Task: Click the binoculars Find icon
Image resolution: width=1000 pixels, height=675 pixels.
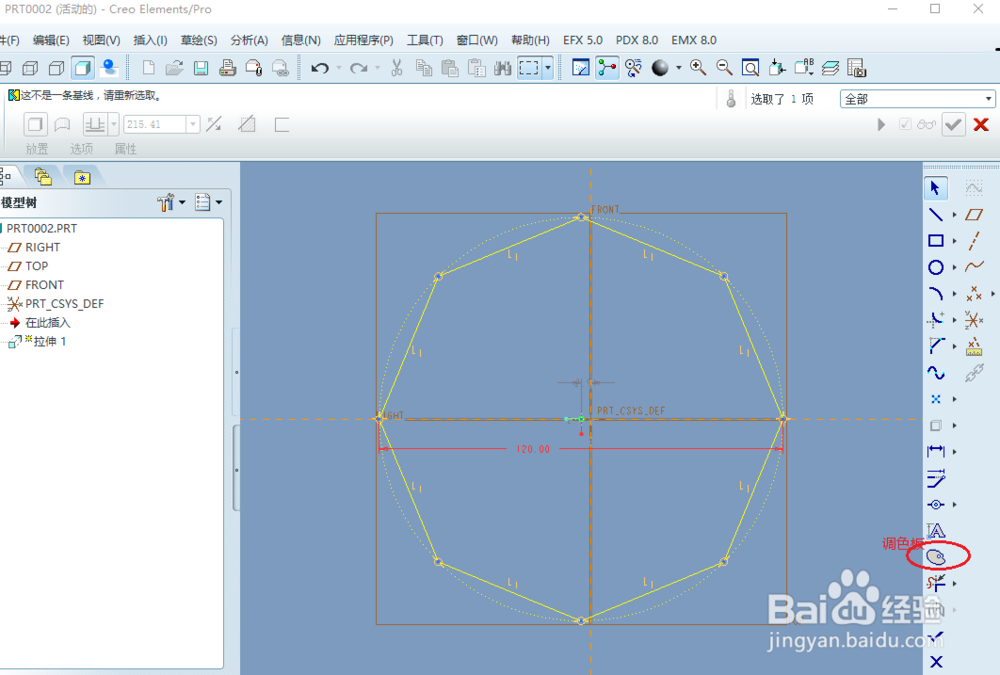Action: point(503,68)
